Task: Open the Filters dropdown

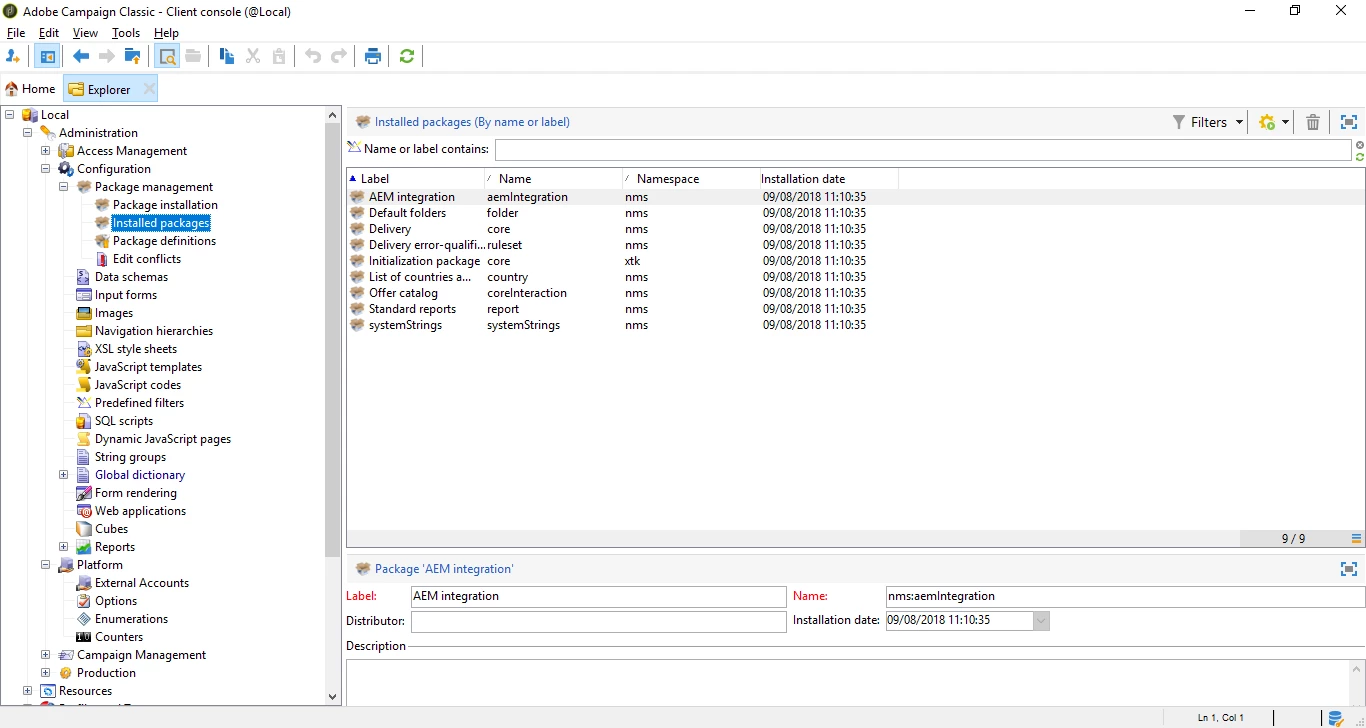Action: point(1208,122)
